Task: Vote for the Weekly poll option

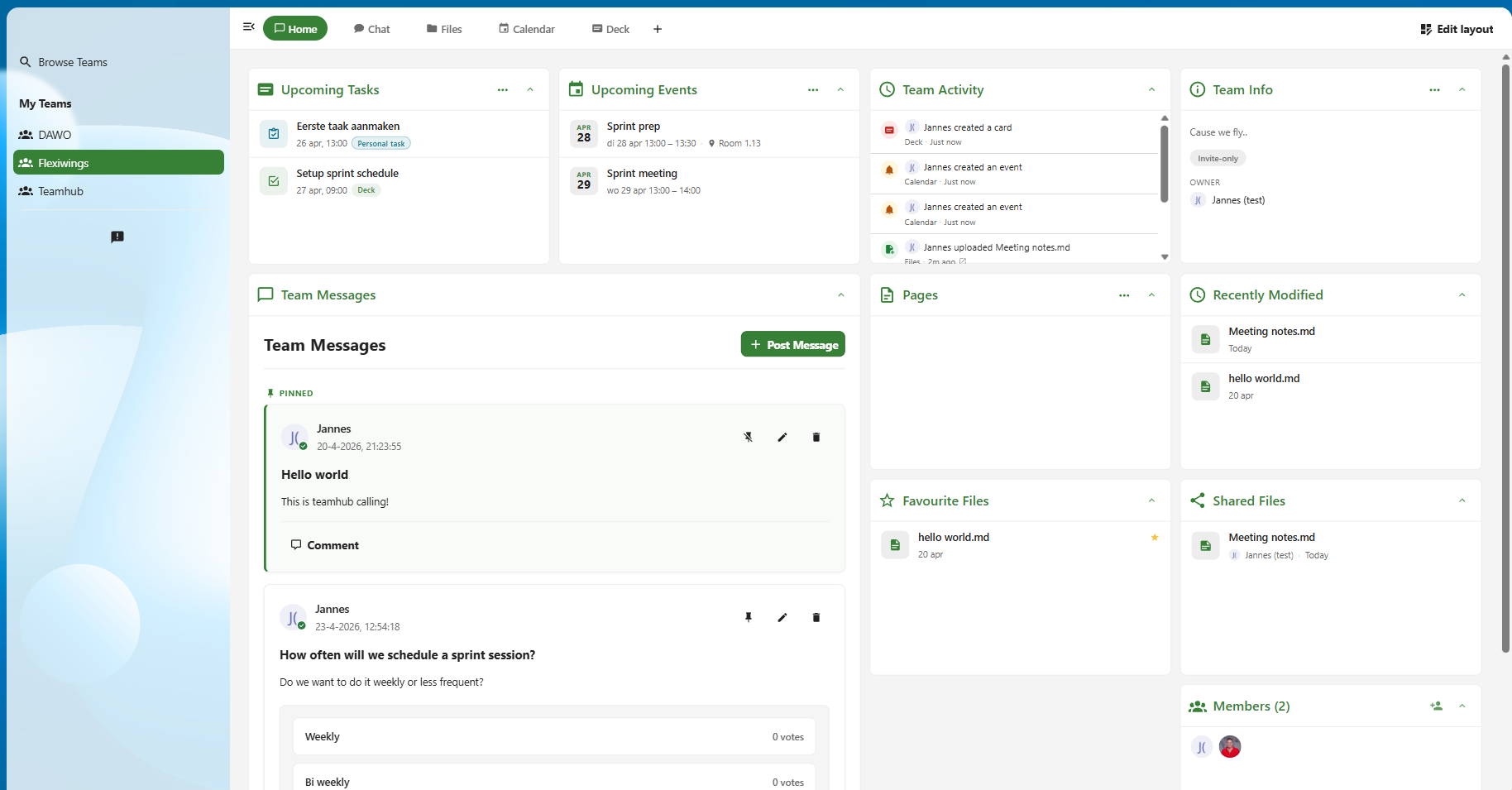Action: point(553,736)
